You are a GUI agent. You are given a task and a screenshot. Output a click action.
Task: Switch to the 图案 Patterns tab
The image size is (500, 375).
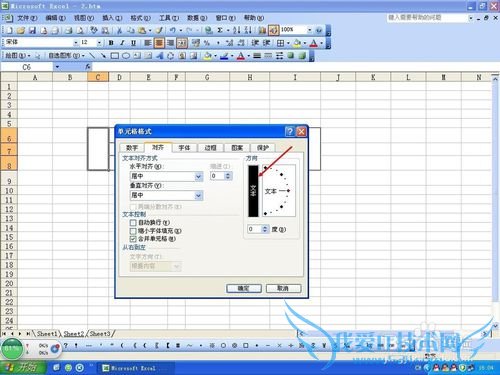pyautogui.click(x=237, y=148)
